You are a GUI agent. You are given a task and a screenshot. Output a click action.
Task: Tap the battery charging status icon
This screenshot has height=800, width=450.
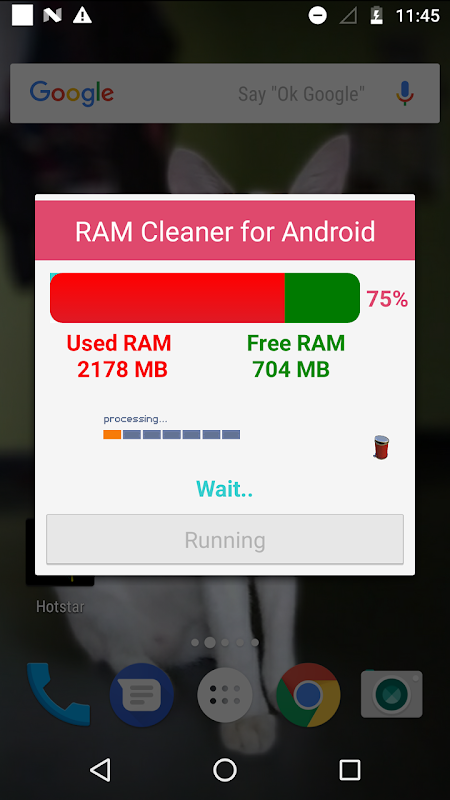pos(377,16)
